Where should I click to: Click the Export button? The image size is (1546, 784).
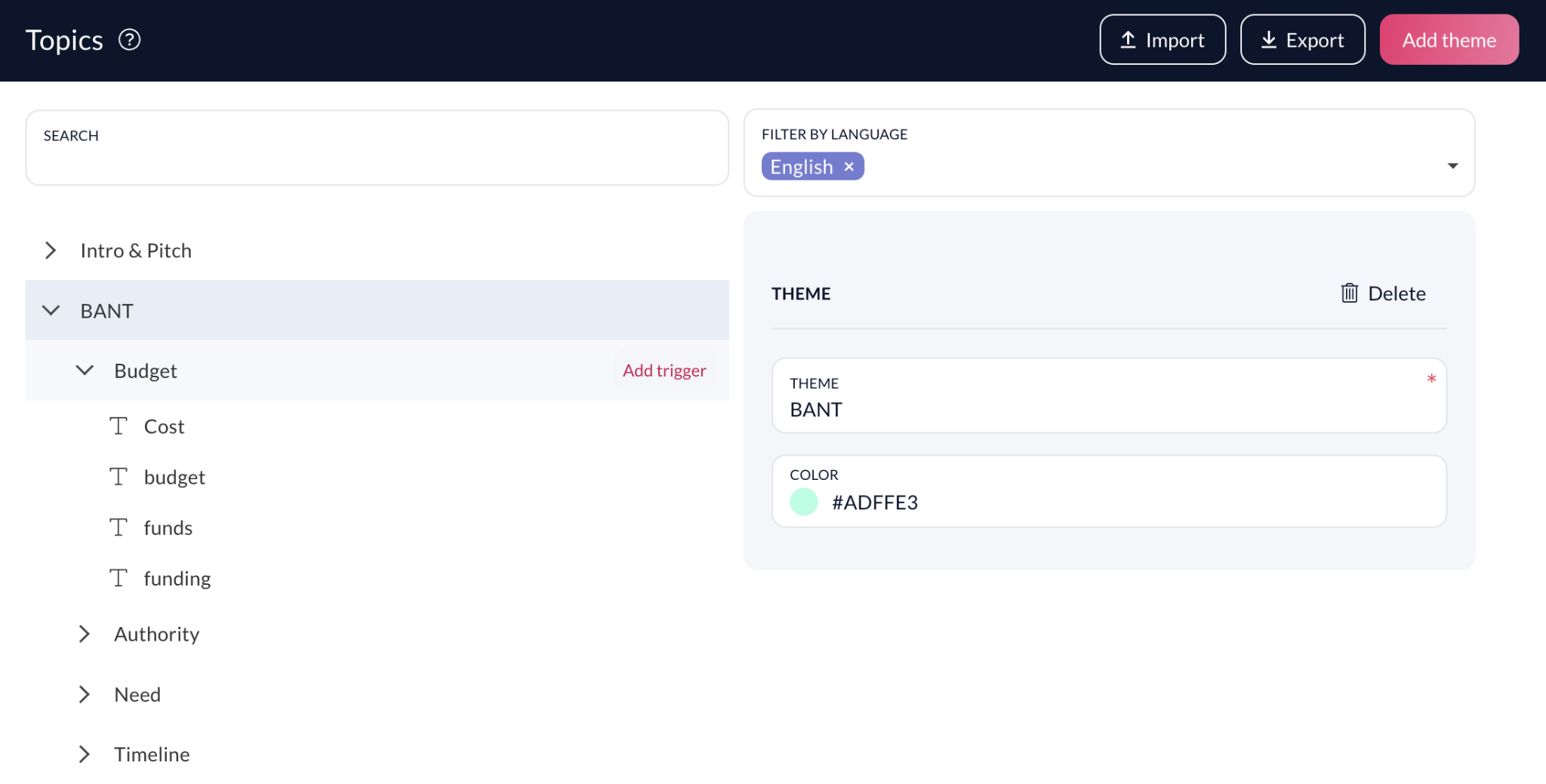1303,40
